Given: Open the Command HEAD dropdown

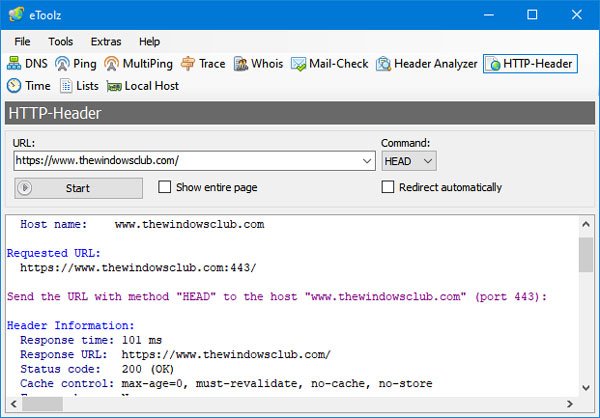Looking at the screenshot, I should coord(409,161).
